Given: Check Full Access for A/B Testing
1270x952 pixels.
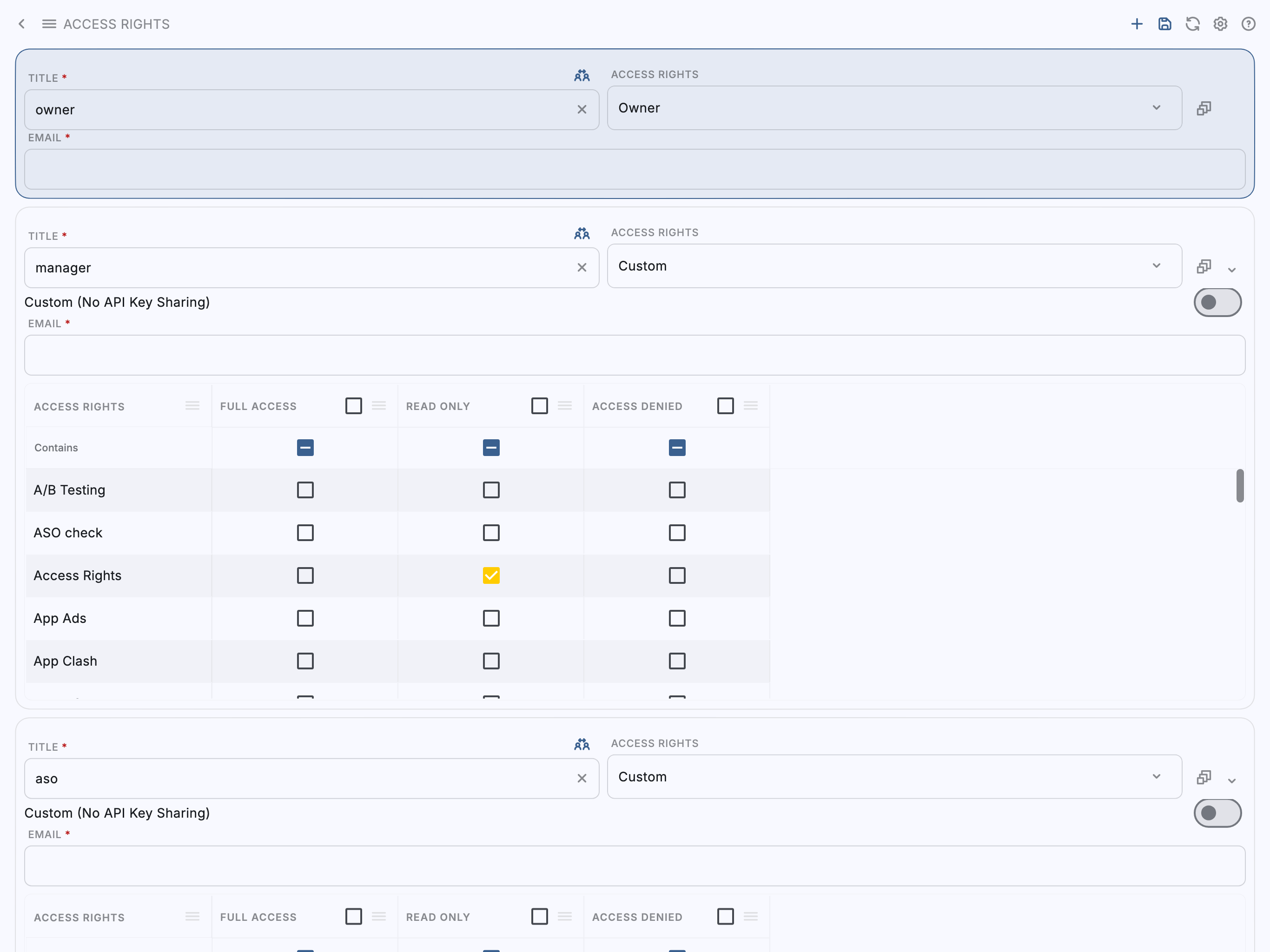Looking at the screenshot, I should pos(305,490).
